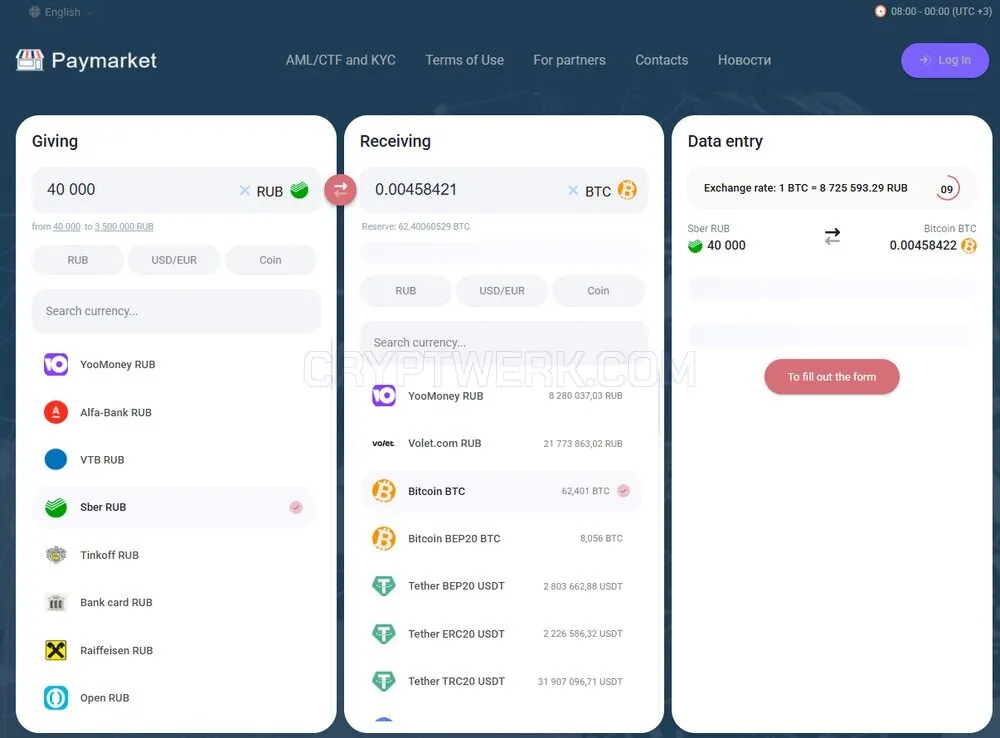This screenshot has height=738, width=1000.
Task: Click the maximum 3 500 000 RUB link
Action: coord(124,226)
